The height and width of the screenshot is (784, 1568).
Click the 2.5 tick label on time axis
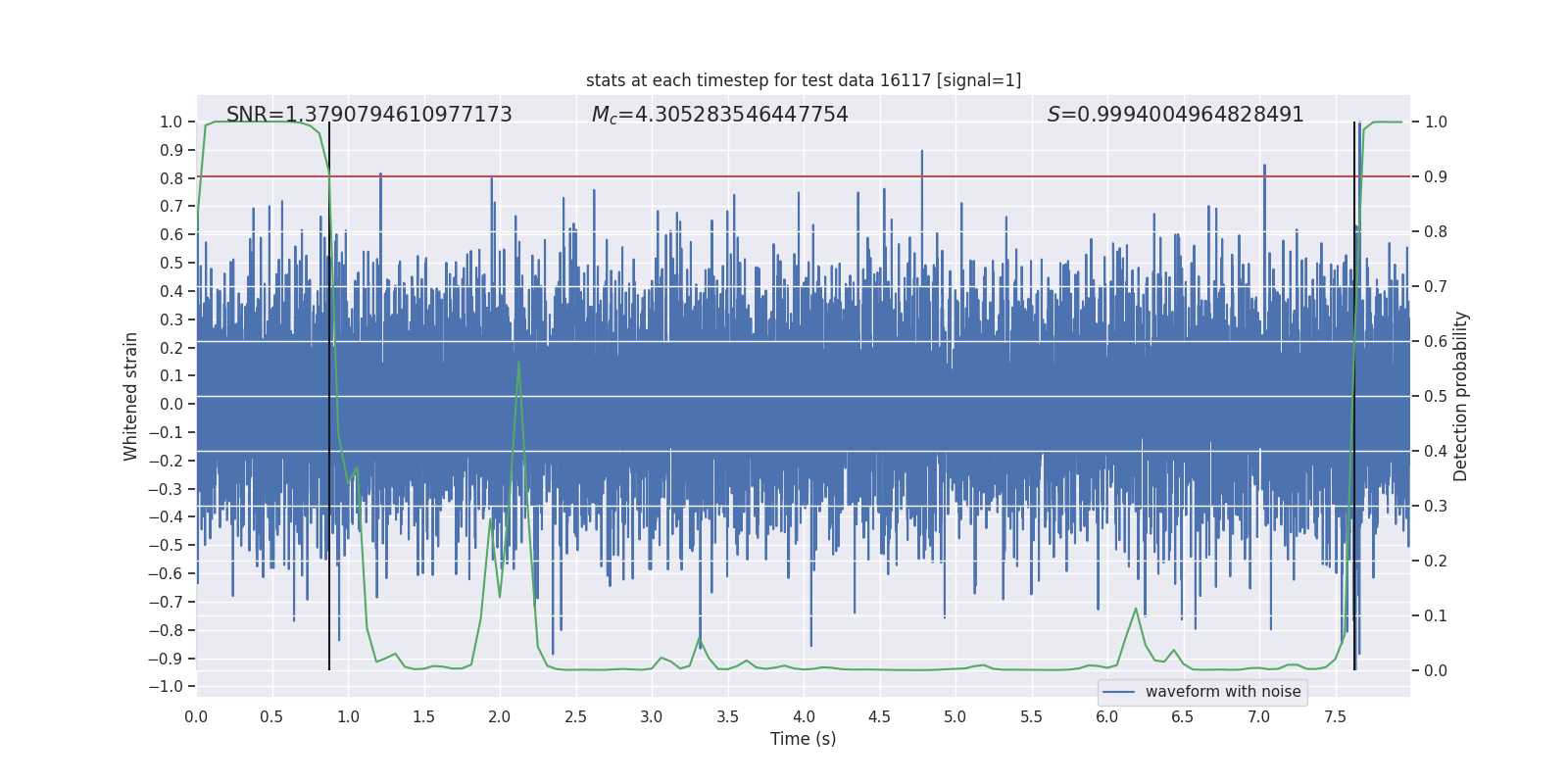click(x=575, y=717)
